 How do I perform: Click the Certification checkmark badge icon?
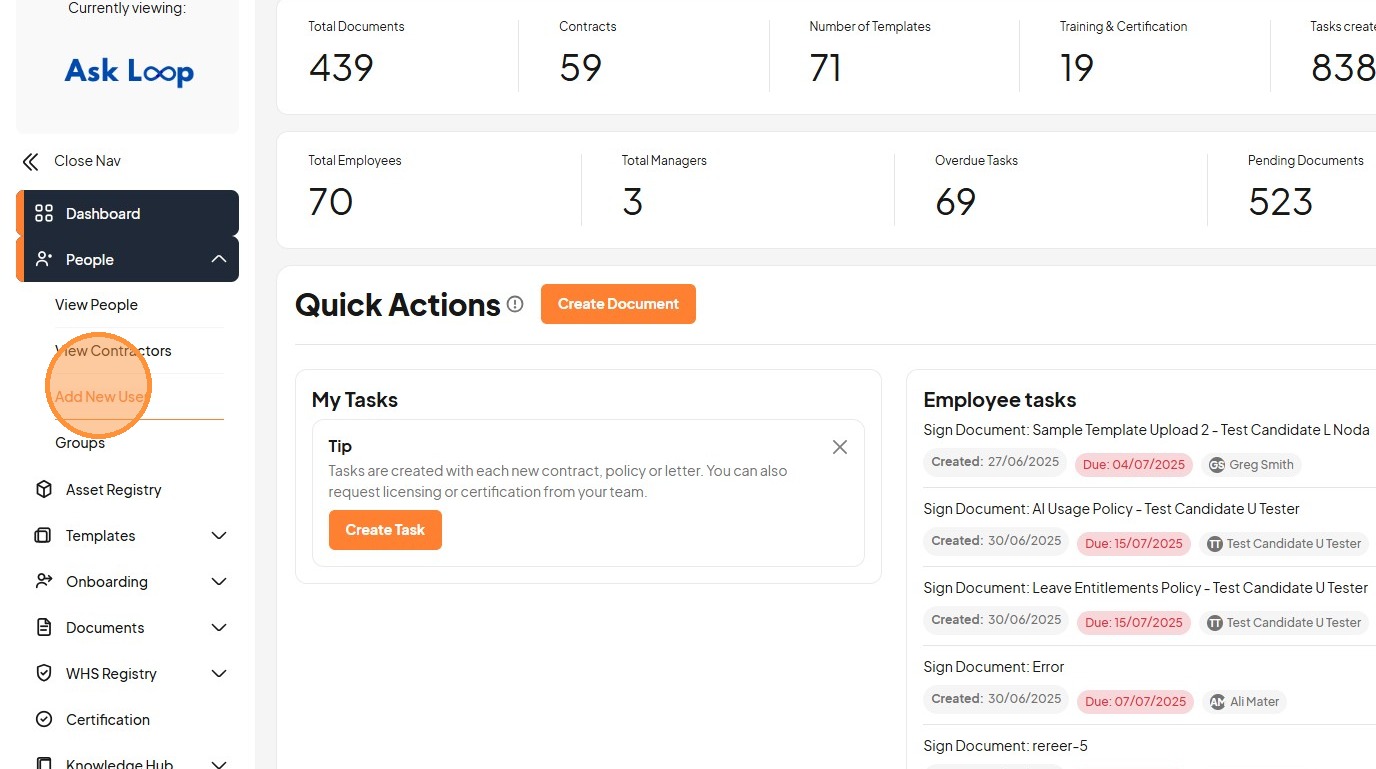[x=44, y=719]
